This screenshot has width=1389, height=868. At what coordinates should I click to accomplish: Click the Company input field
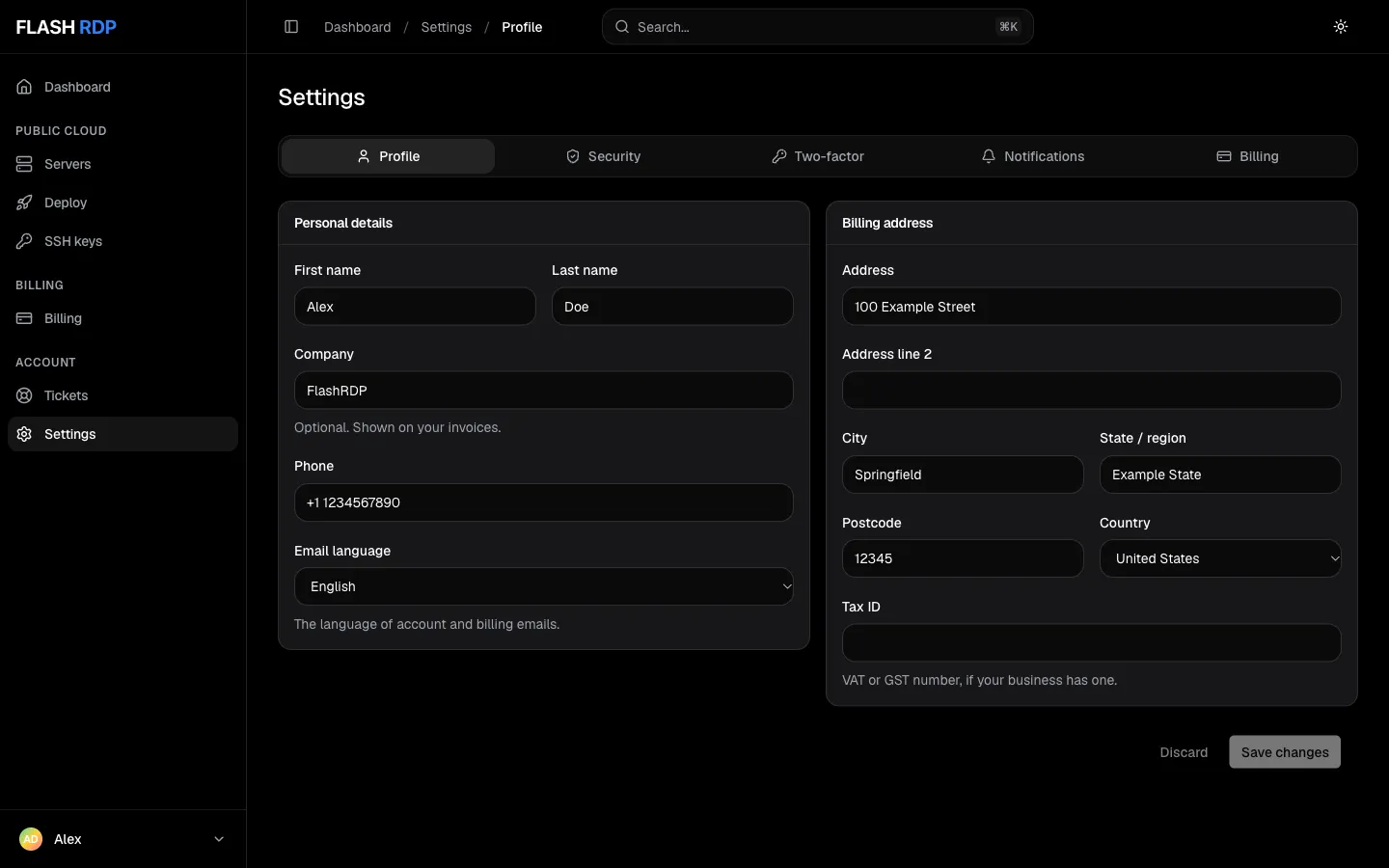[544, 391]
